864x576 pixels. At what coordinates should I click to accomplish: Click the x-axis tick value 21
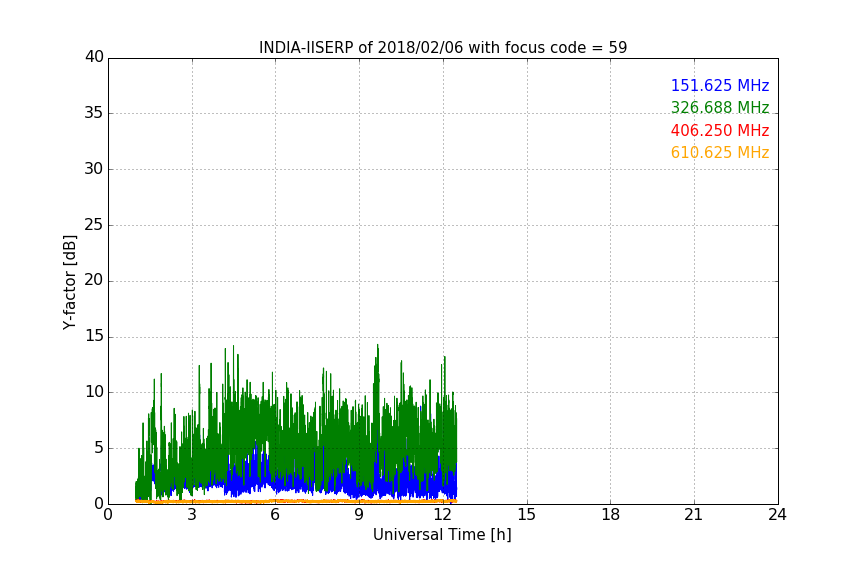(x=694, y=515)
